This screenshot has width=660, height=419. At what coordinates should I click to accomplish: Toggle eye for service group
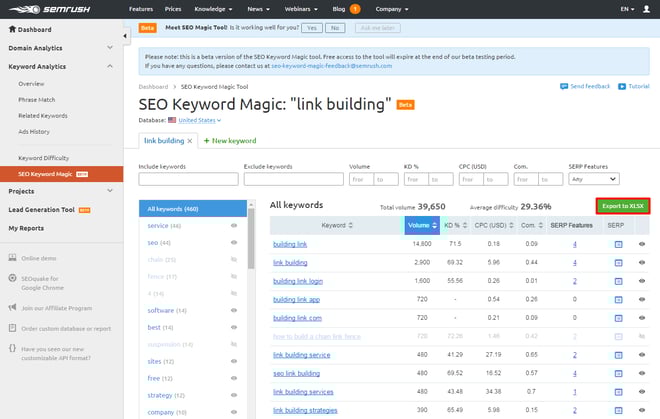click(x=234, y=226)
